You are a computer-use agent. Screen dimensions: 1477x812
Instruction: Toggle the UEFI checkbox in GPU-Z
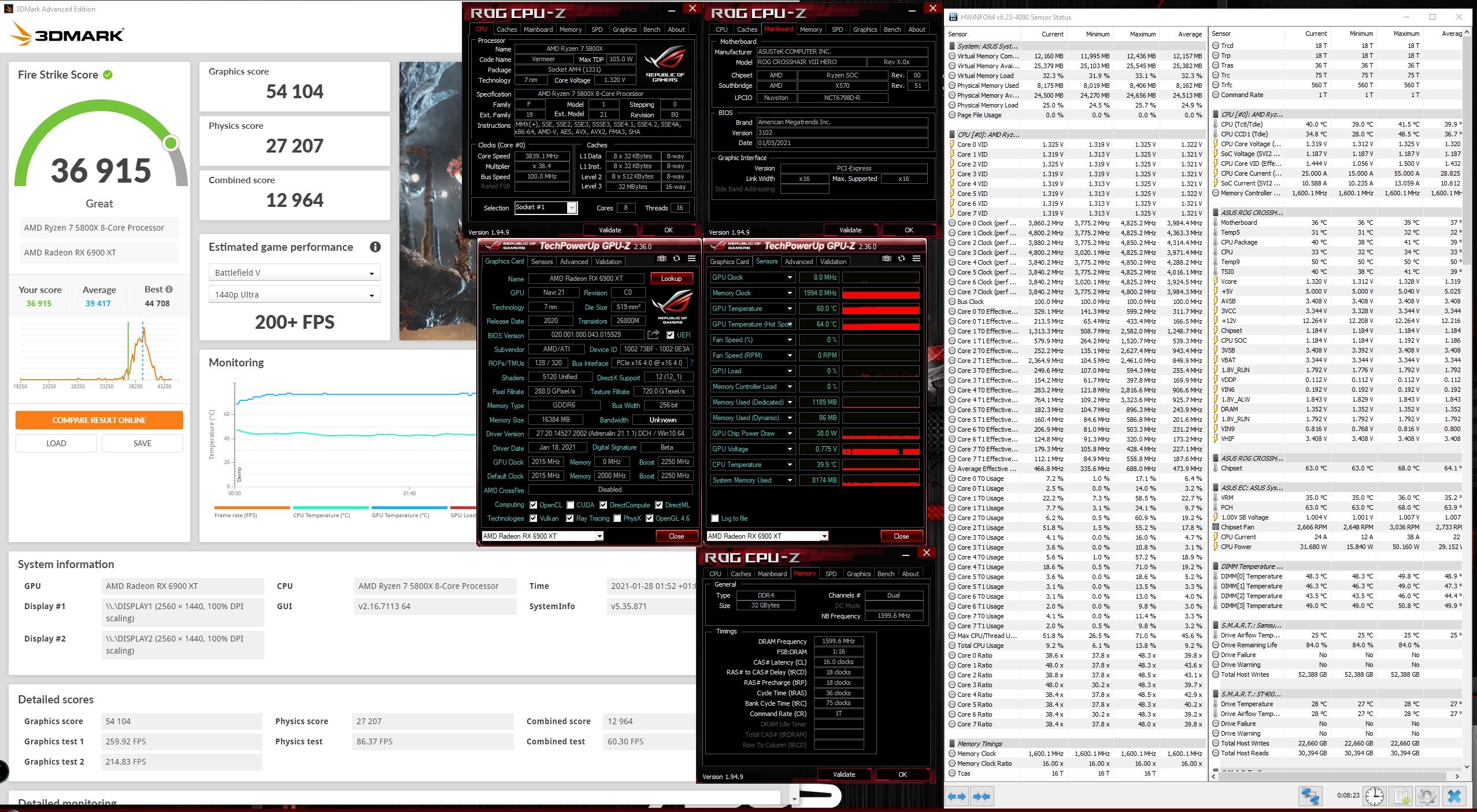coord(670,335)
